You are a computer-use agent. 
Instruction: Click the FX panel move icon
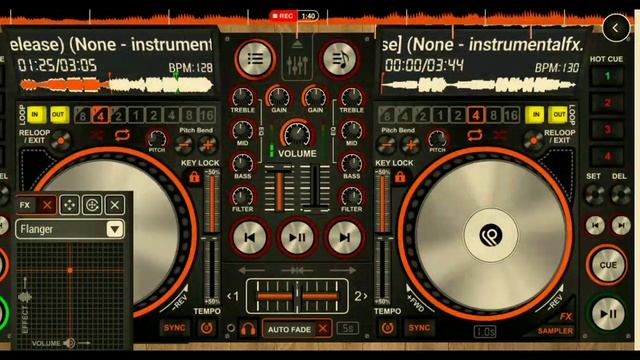tap(69, 205)
